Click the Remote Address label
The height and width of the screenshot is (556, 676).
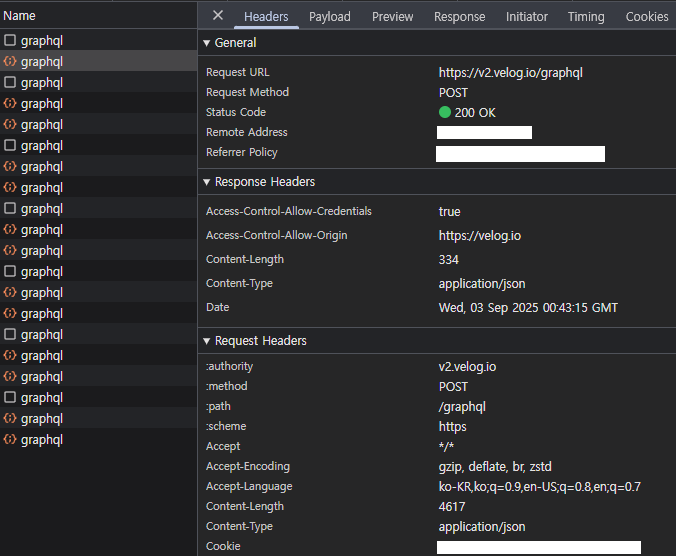point(247,132)
